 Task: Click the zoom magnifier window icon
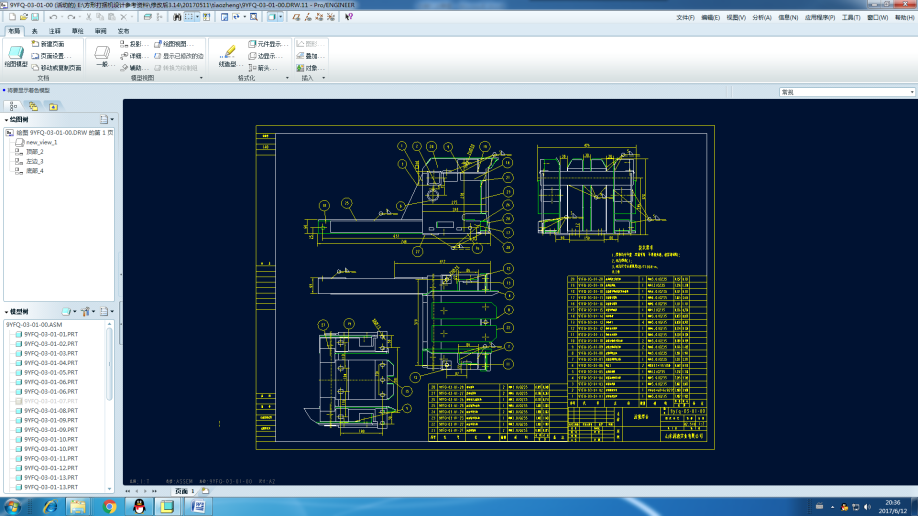254,17
